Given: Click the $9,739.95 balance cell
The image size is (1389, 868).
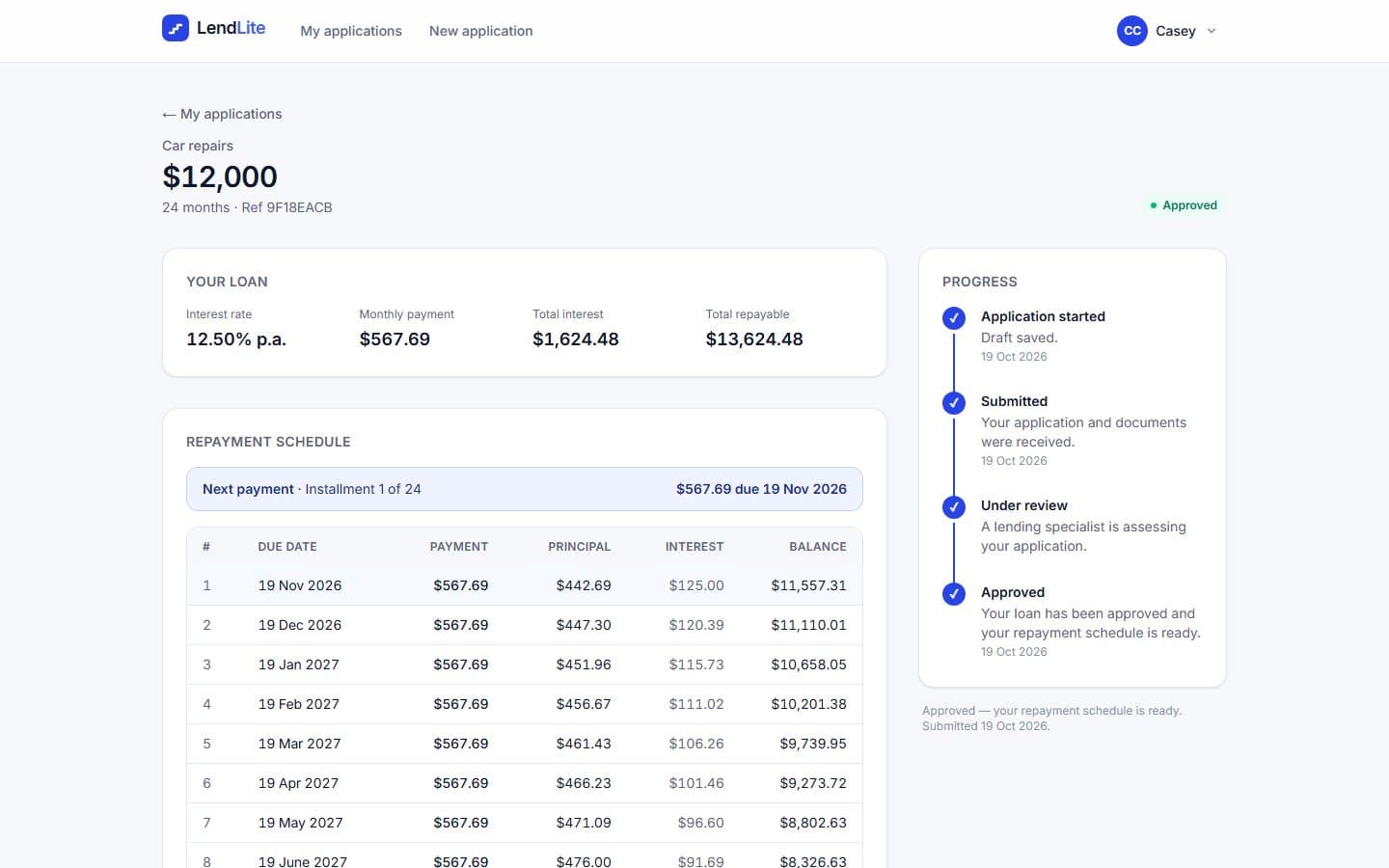Looking at the screenshot, I should [813, 744].
